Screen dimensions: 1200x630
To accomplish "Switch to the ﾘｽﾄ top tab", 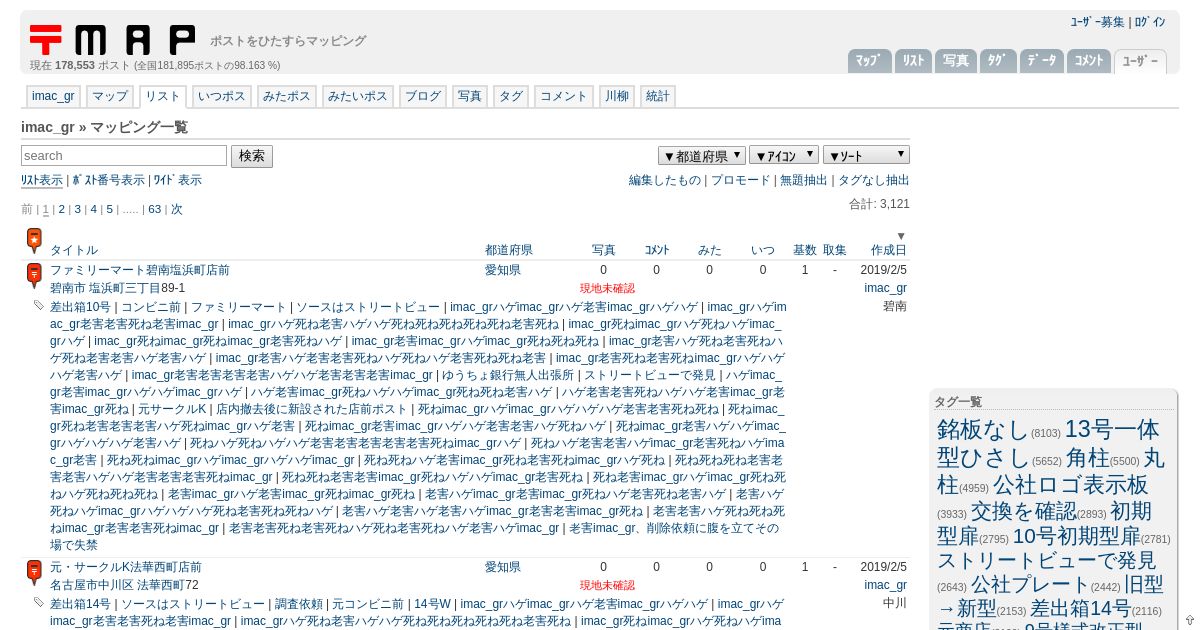I will point(913,61).
